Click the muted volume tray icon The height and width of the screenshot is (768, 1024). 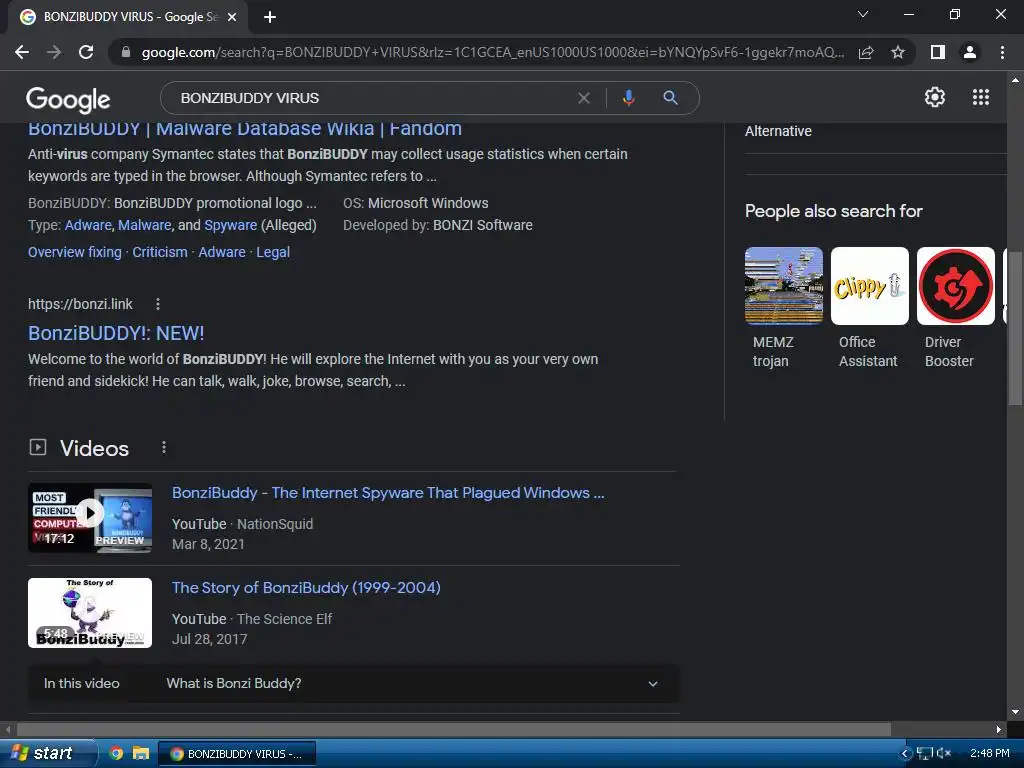[944, 754]
